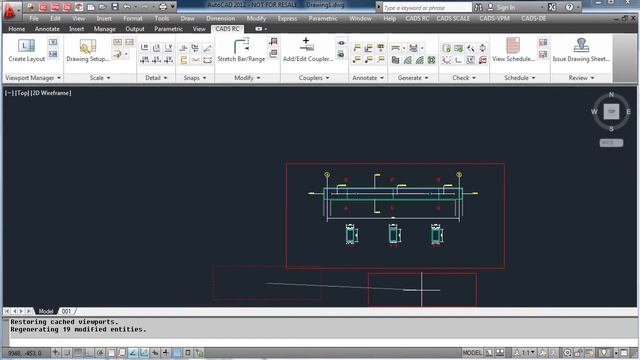This screenshot has width=640, height=360.
Task: Click the WCS label below ViewCube
Action: tap(611, 143)
